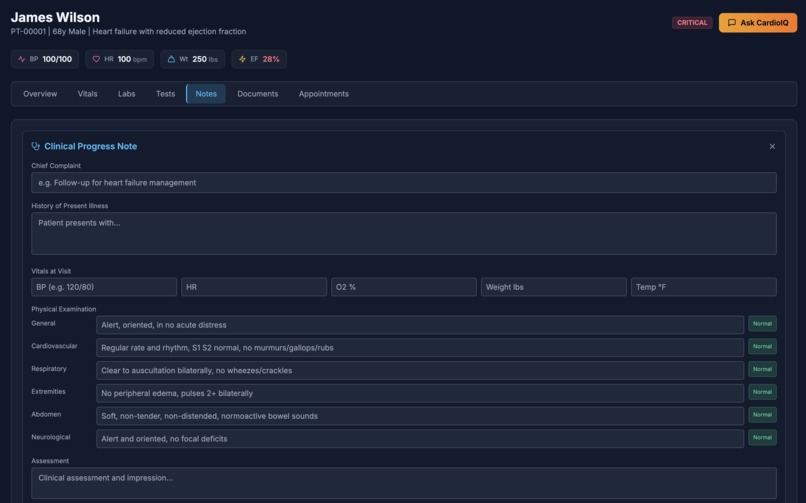Viewport: 806px width, 503px height.
Task: Toggle Normal for the General exam
Action: [762, 324]
